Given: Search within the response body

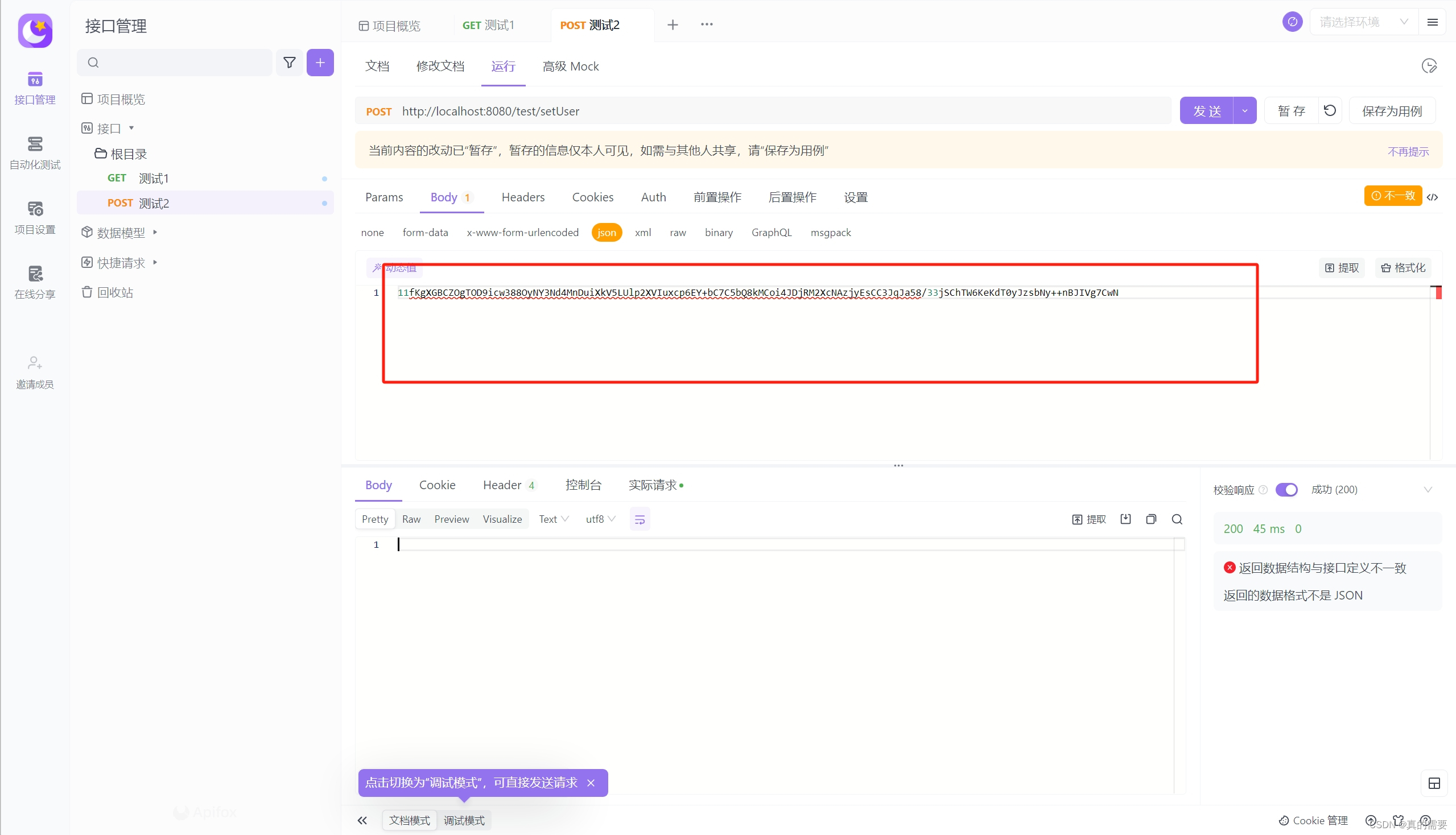Looking at the screenshot, I should click(x=1177, y=519).
